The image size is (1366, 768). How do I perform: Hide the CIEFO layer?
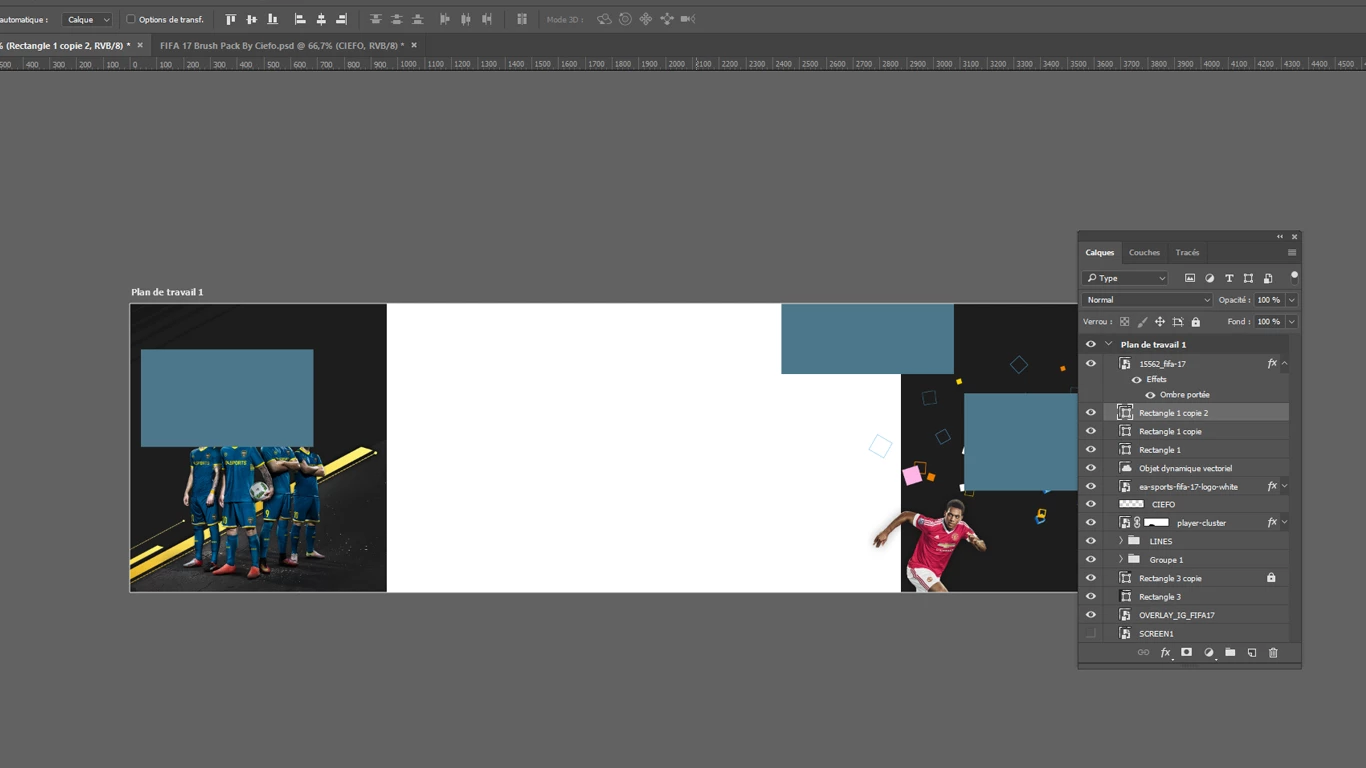(1091, 505)
